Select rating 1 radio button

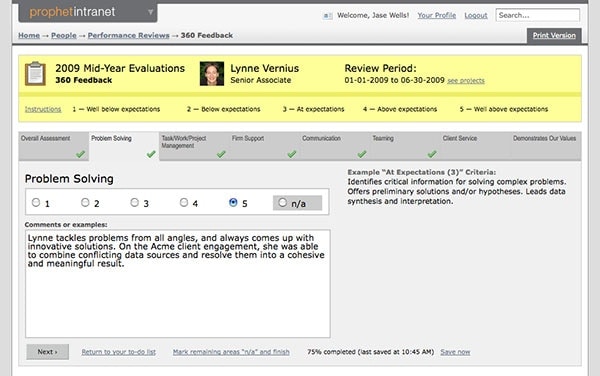tap(36, 202)
